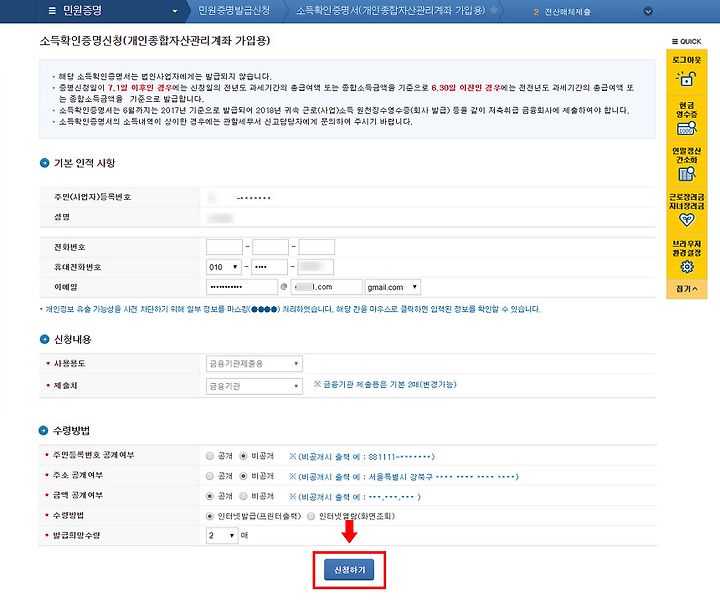
Task: Click the 기본 인적 사항 heading
Action: tap(84, 163)
